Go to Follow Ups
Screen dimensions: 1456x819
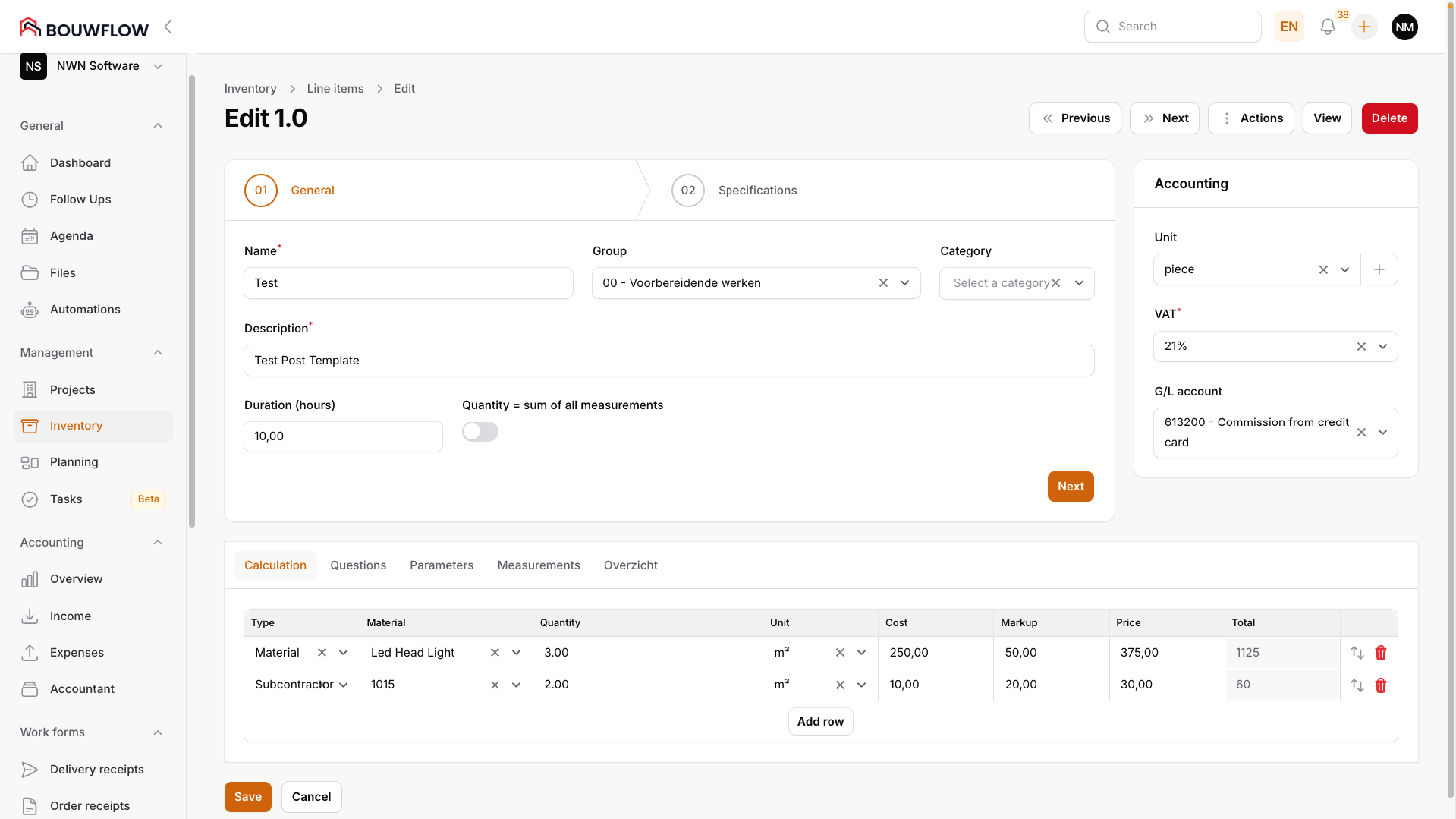(x=80, y=200)
